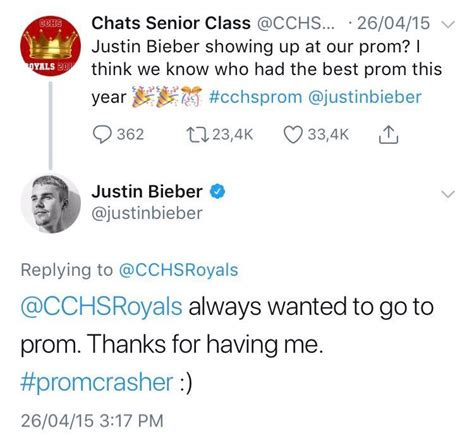Click the Chats Senior Class name
The width and height of the screenshot is (474, 443).
171,23
